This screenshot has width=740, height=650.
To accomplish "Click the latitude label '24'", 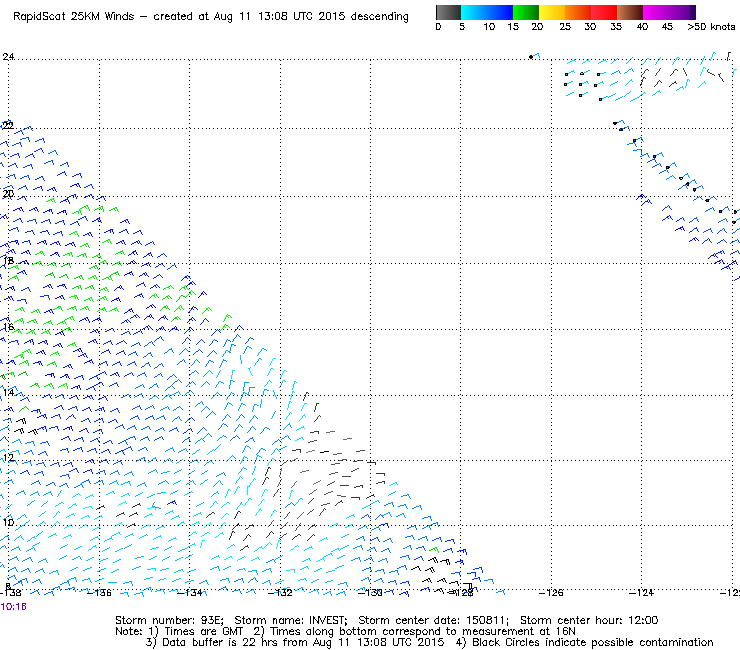I will pos(8,57).
